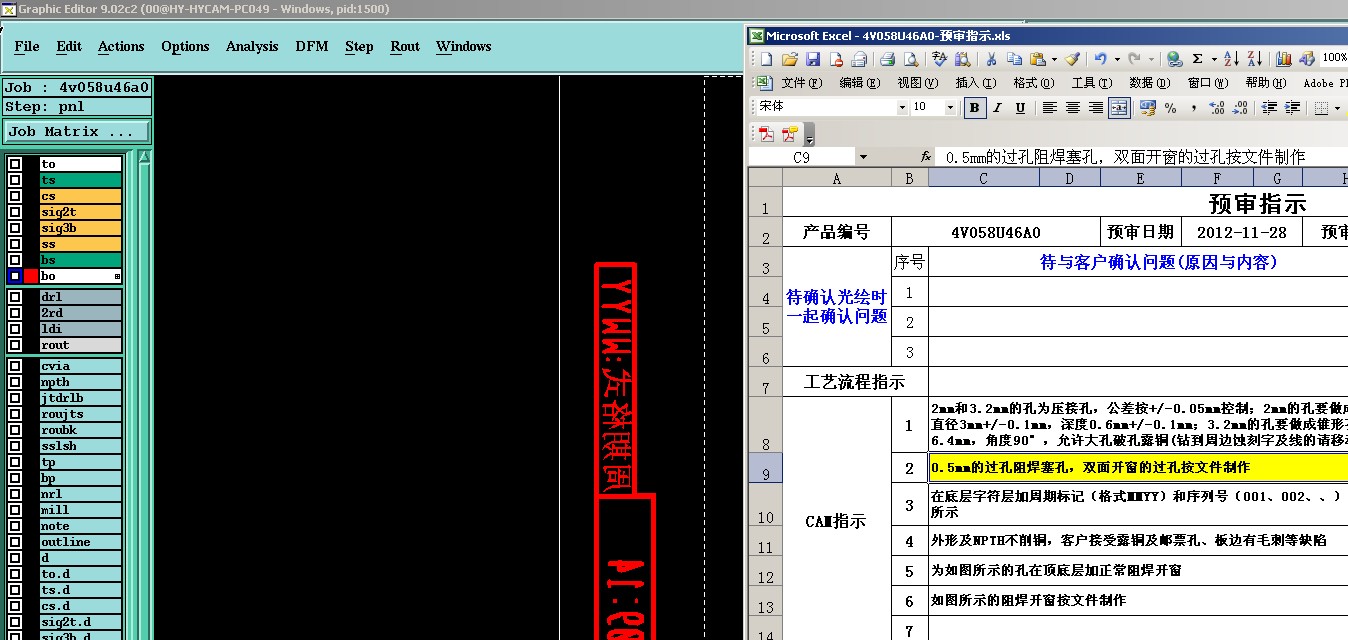1348x640 pixels.
Task: Click the Undo arrow icon in Excel
Action: point(1100,59)
